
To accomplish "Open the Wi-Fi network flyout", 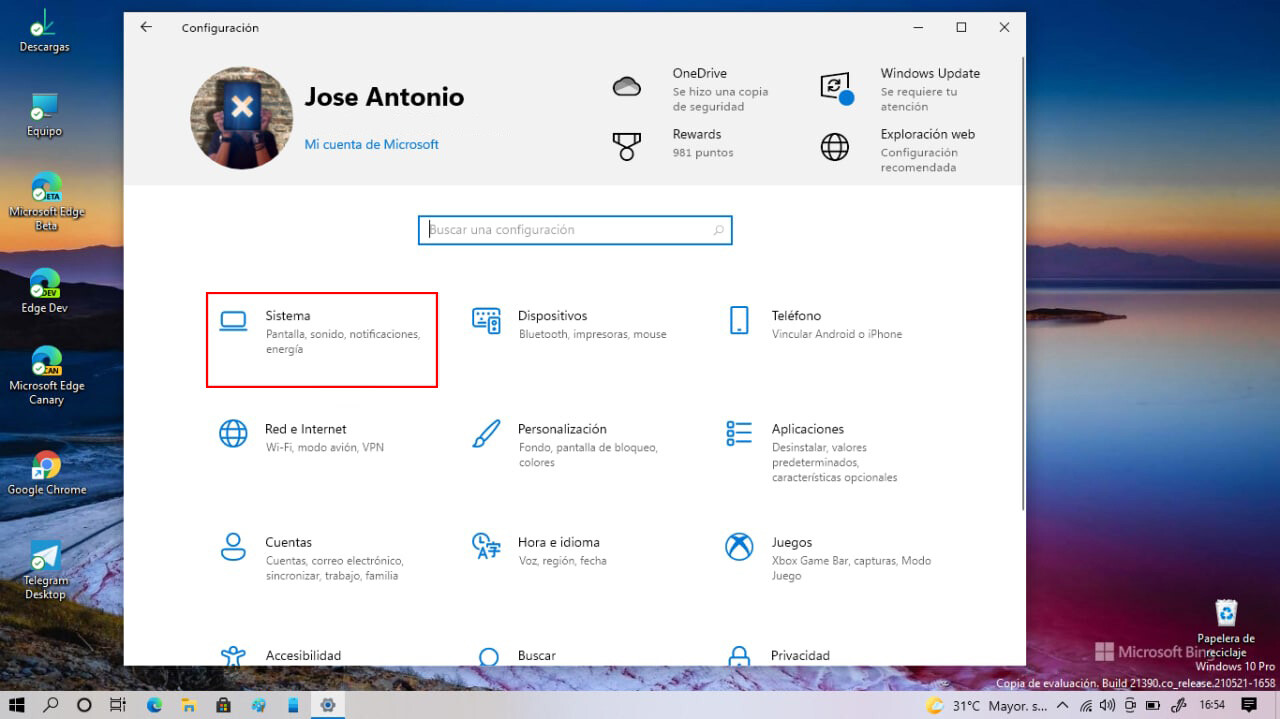I will [1086, 705].
